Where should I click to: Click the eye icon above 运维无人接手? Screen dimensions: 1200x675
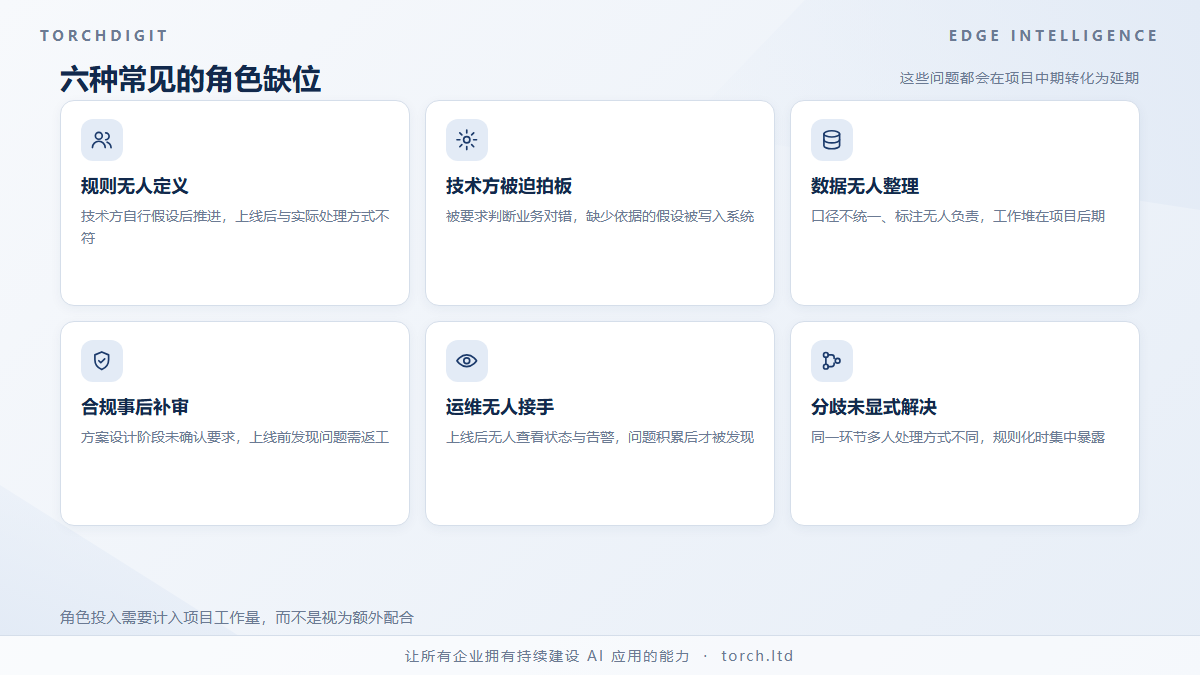coord(467,361)
